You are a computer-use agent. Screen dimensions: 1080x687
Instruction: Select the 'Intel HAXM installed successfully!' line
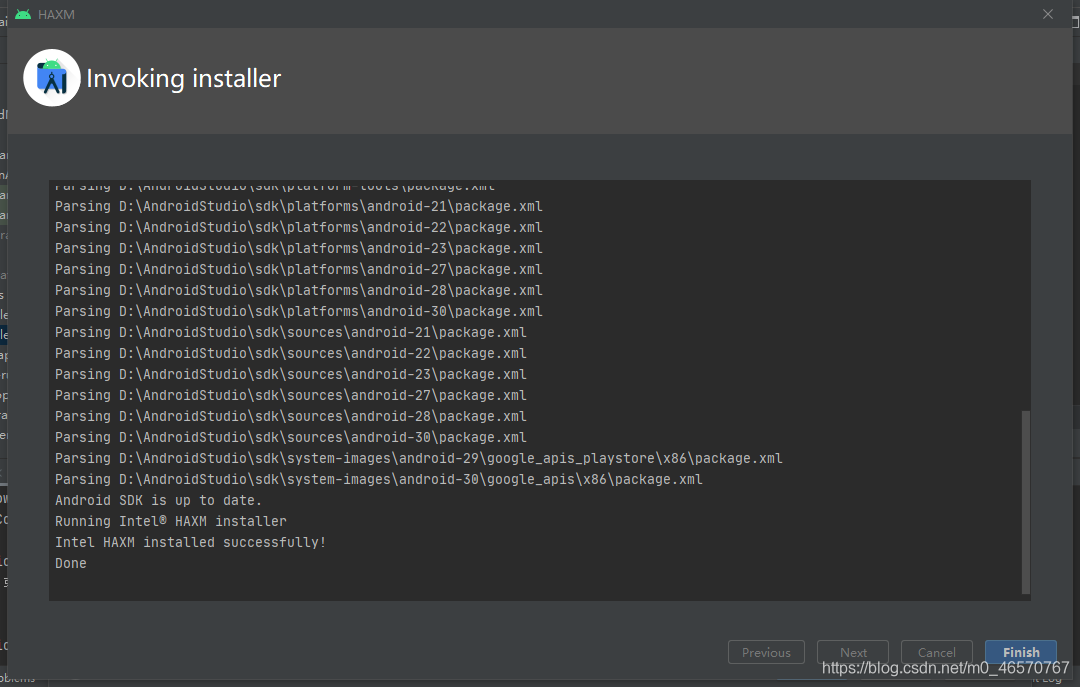pyautogui.click(x=190, y=542)
